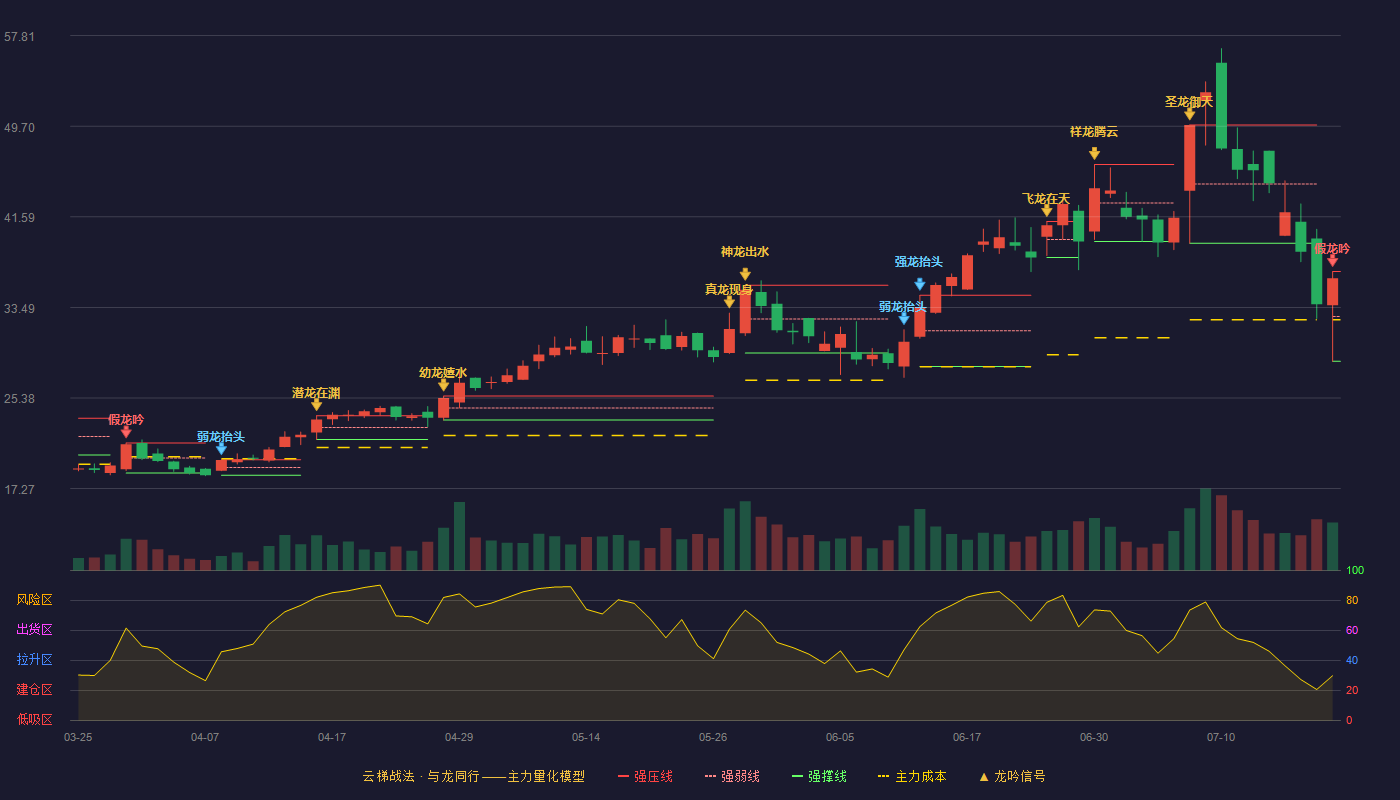
Task: Click the 04-07 date axis label
Action: 205,737
